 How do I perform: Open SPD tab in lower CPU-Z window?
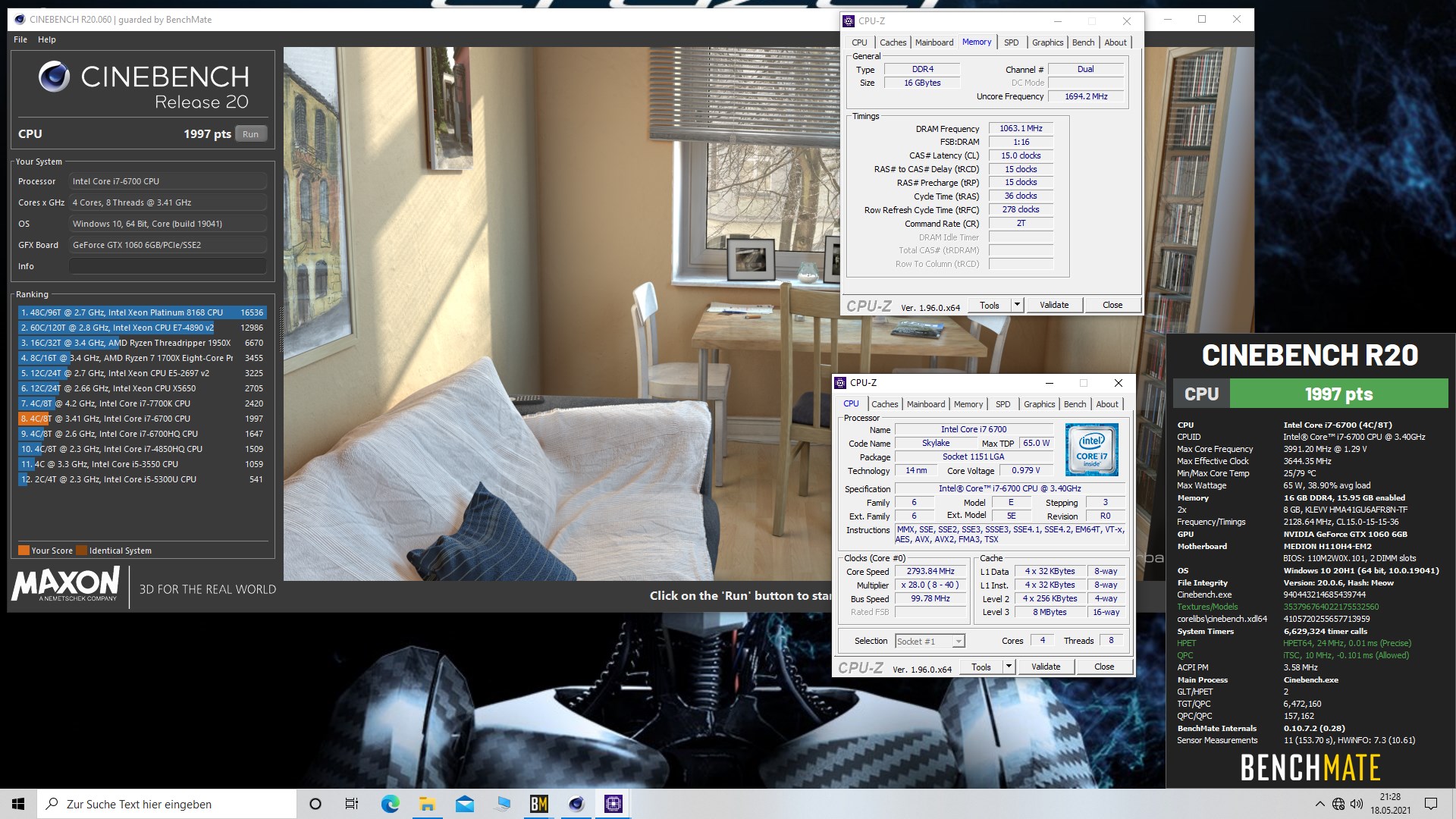1003,404
